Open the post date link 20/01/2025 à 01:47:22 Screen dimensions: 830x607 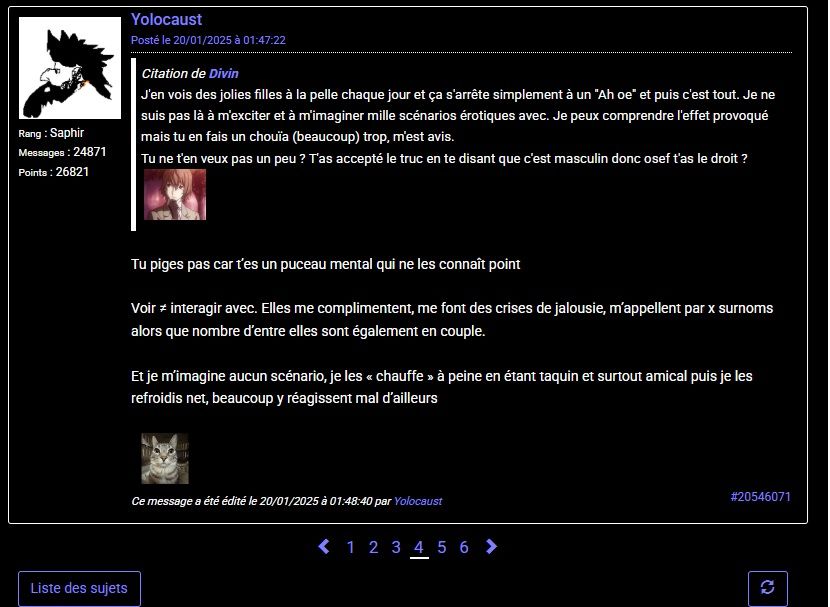tap(208, 40)
